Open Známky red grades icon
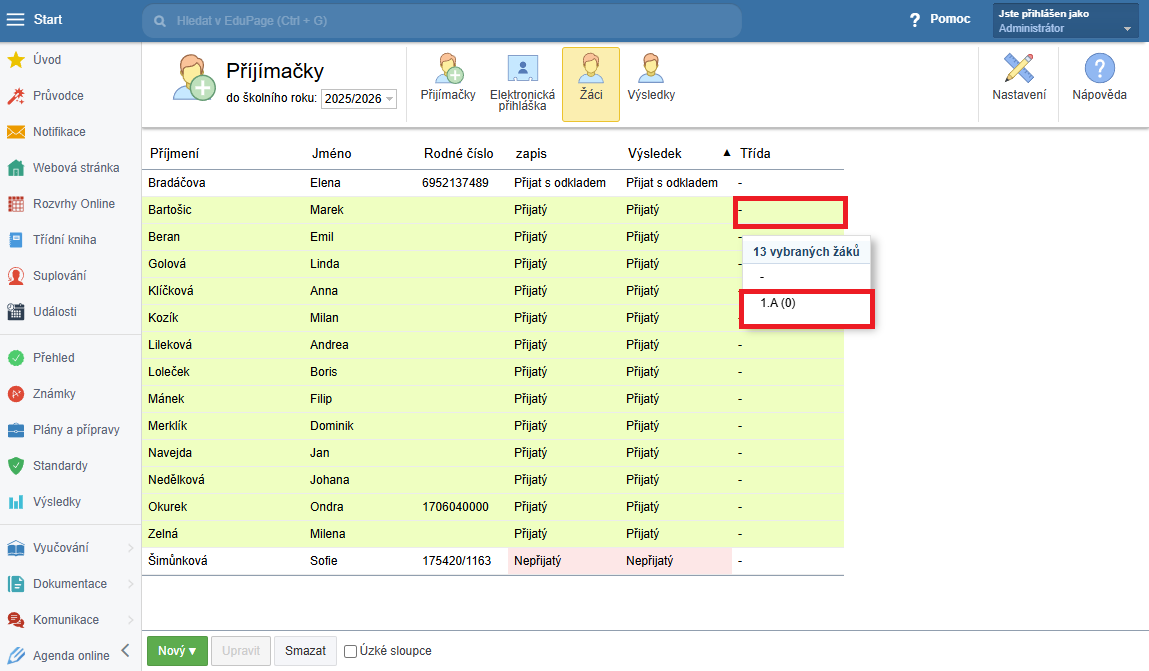Image resolution: width=1149 pixels, height=671 pixels. pyautogui.click(x=15, y=393)
